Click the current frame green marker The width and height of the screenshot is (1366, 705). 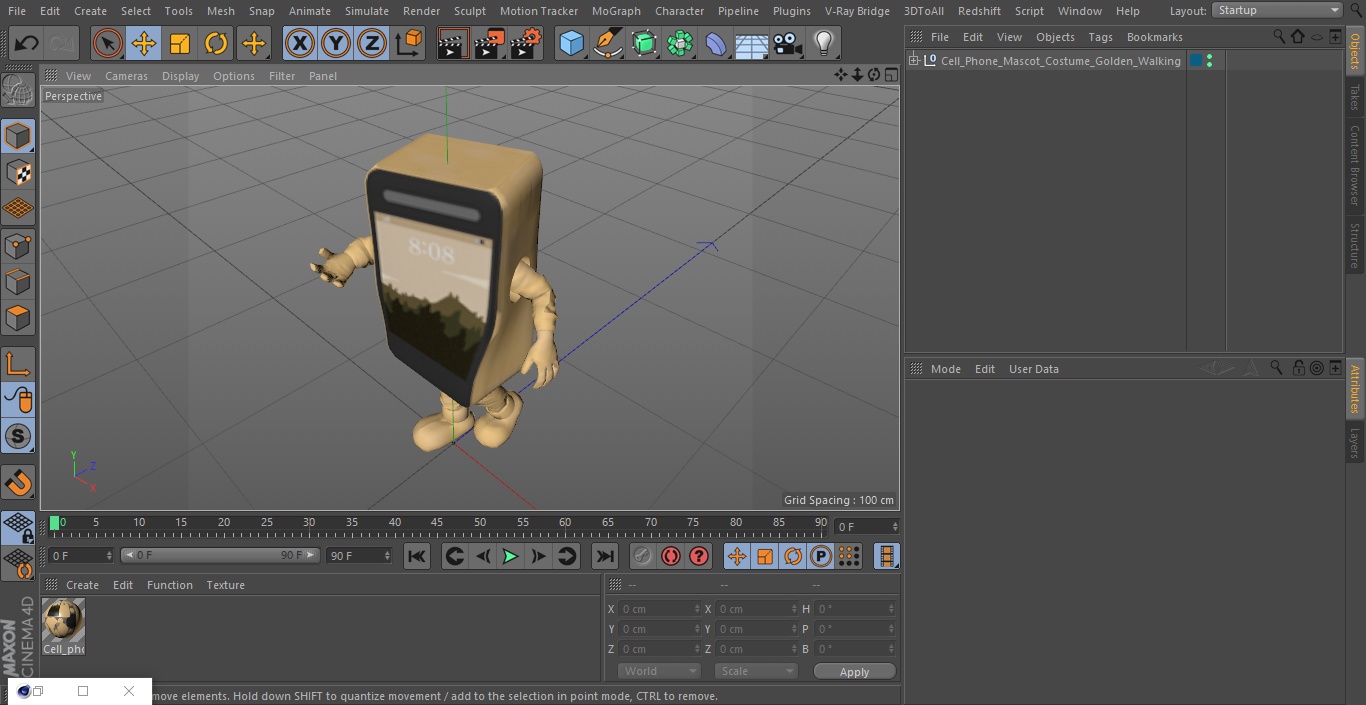click(x=55, y=522)
